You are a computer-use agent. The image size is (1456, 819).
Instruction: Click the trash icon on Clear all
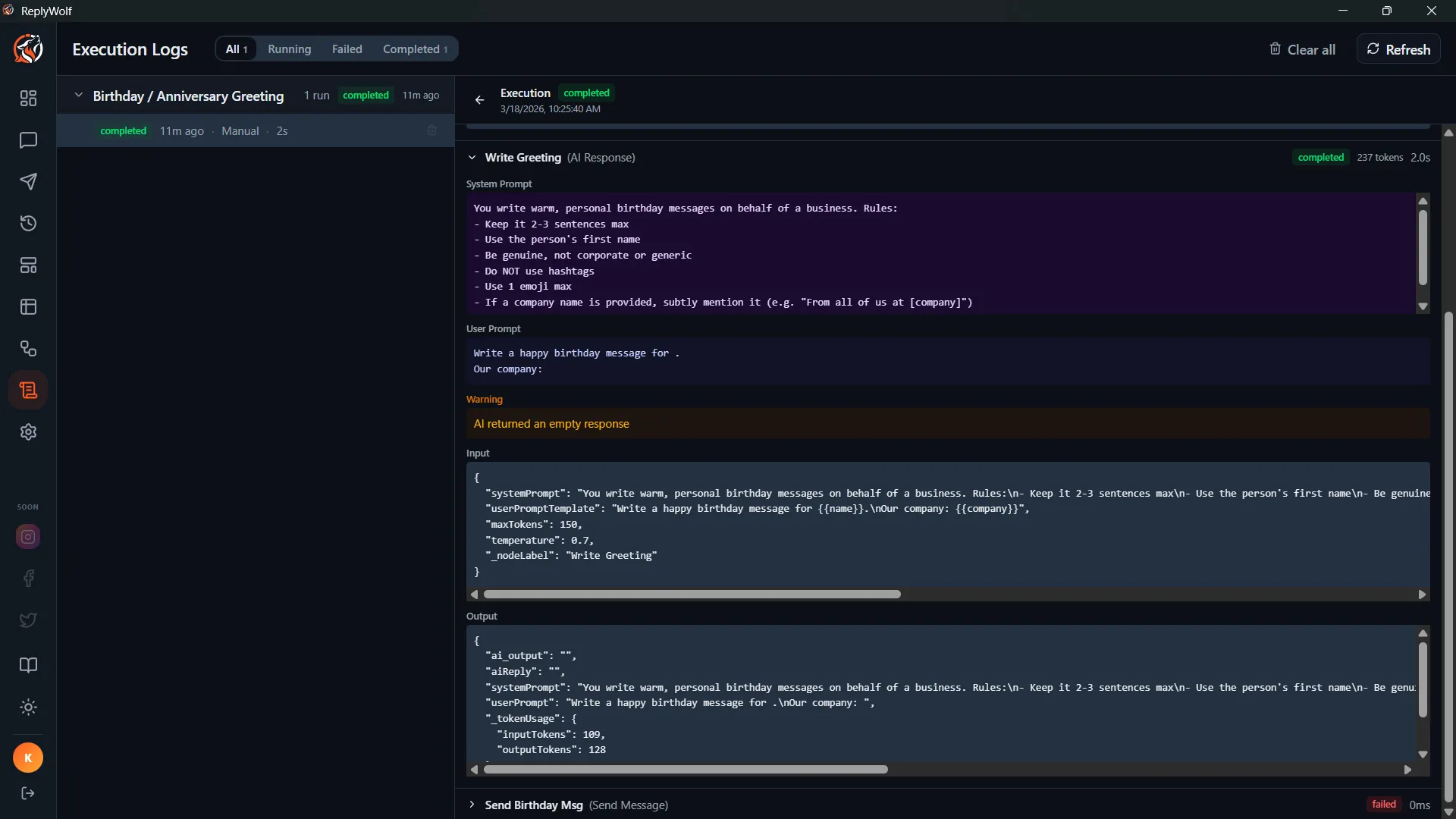point(1276,49)
